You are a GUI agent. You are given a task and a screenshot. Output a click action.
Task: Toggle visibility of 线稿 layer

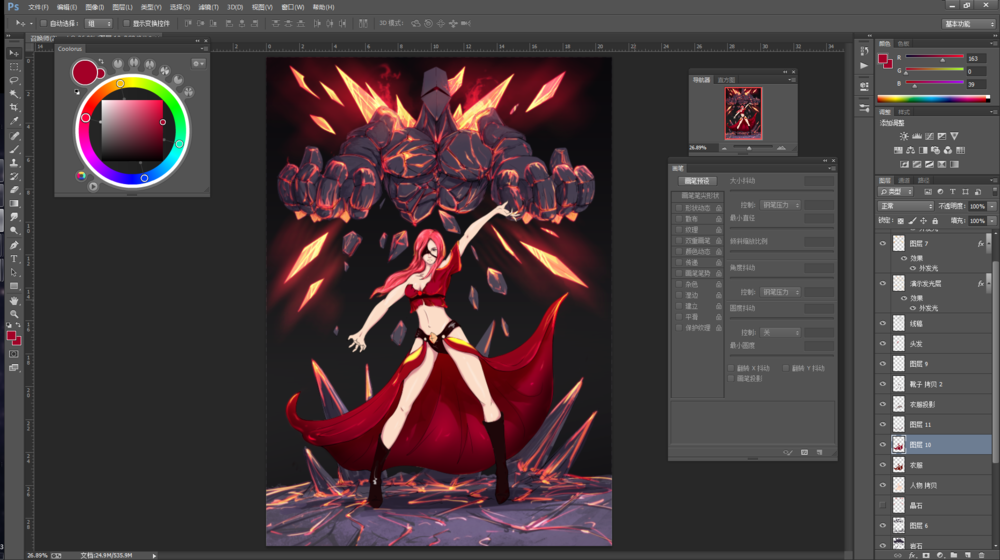pyautogui.click(x=882, y=323)
